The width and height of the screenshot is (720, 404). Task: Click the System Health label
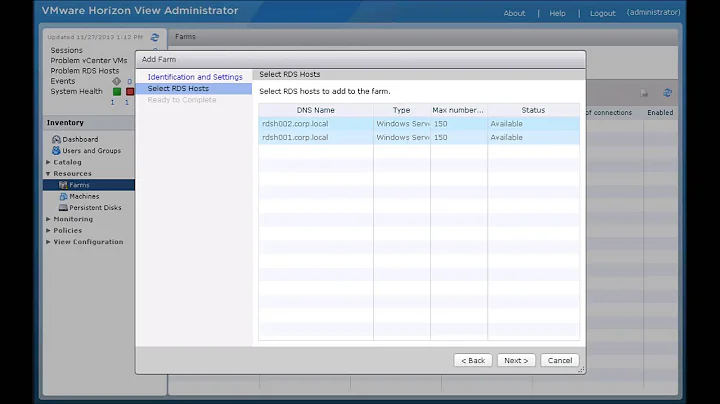(77, 91)
